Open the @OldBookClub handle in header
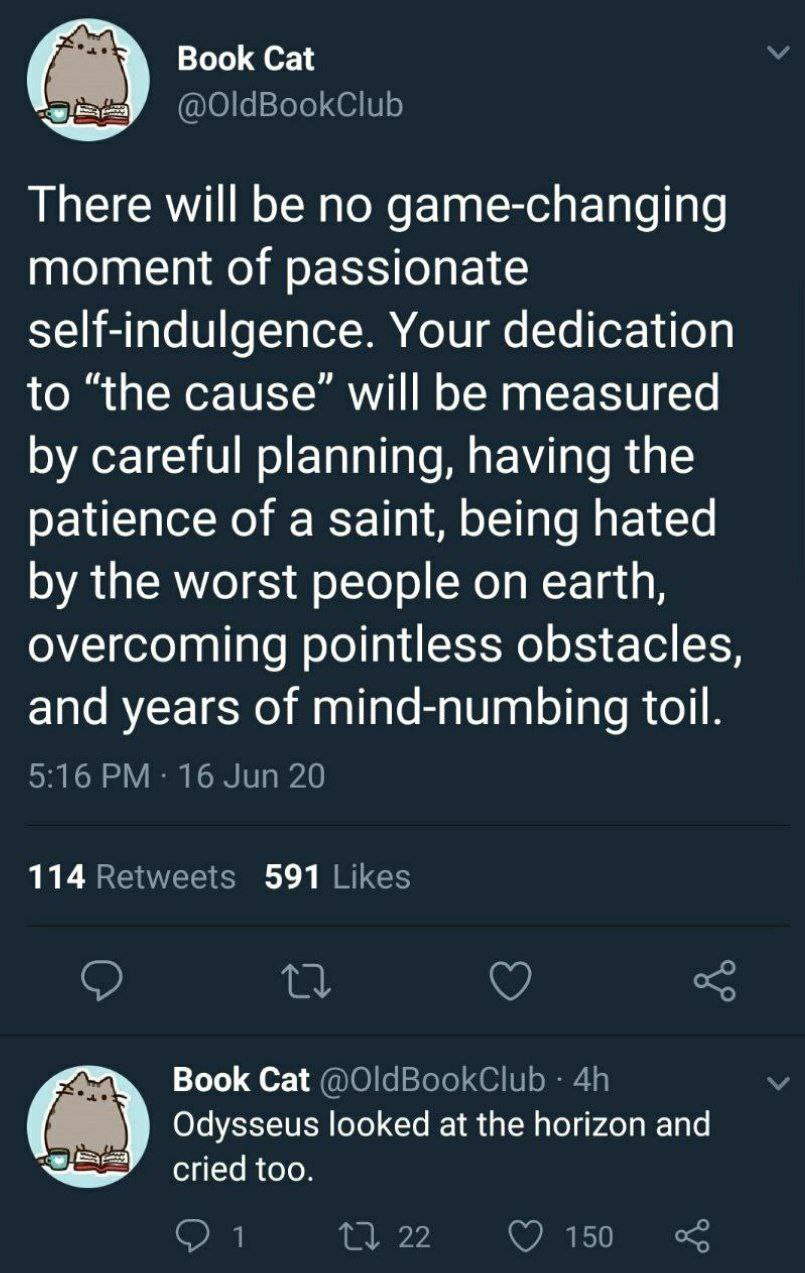Screen dimensions: 805x1273 290,104
